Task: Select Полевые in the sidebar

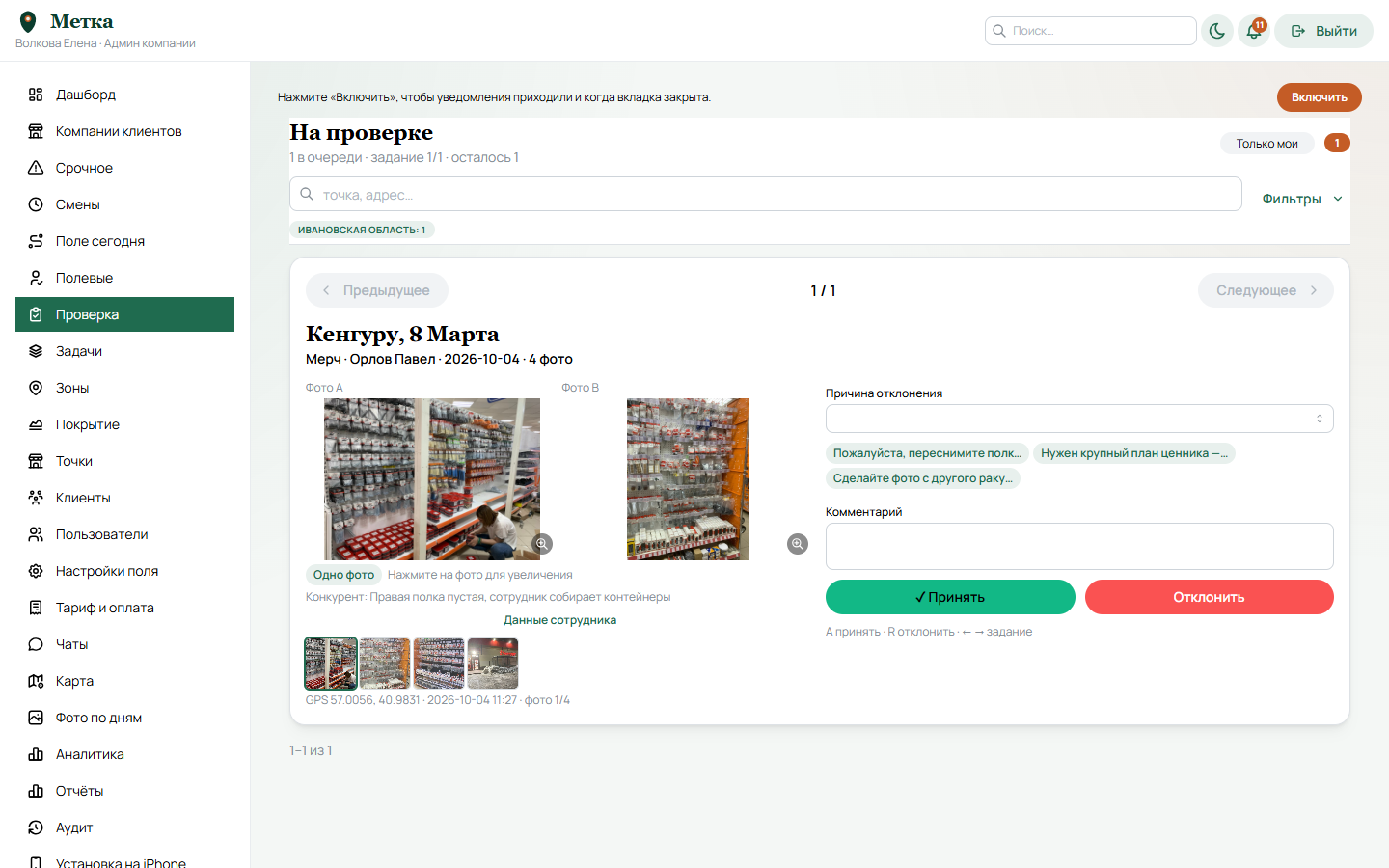Action: (x=124, y=278)
